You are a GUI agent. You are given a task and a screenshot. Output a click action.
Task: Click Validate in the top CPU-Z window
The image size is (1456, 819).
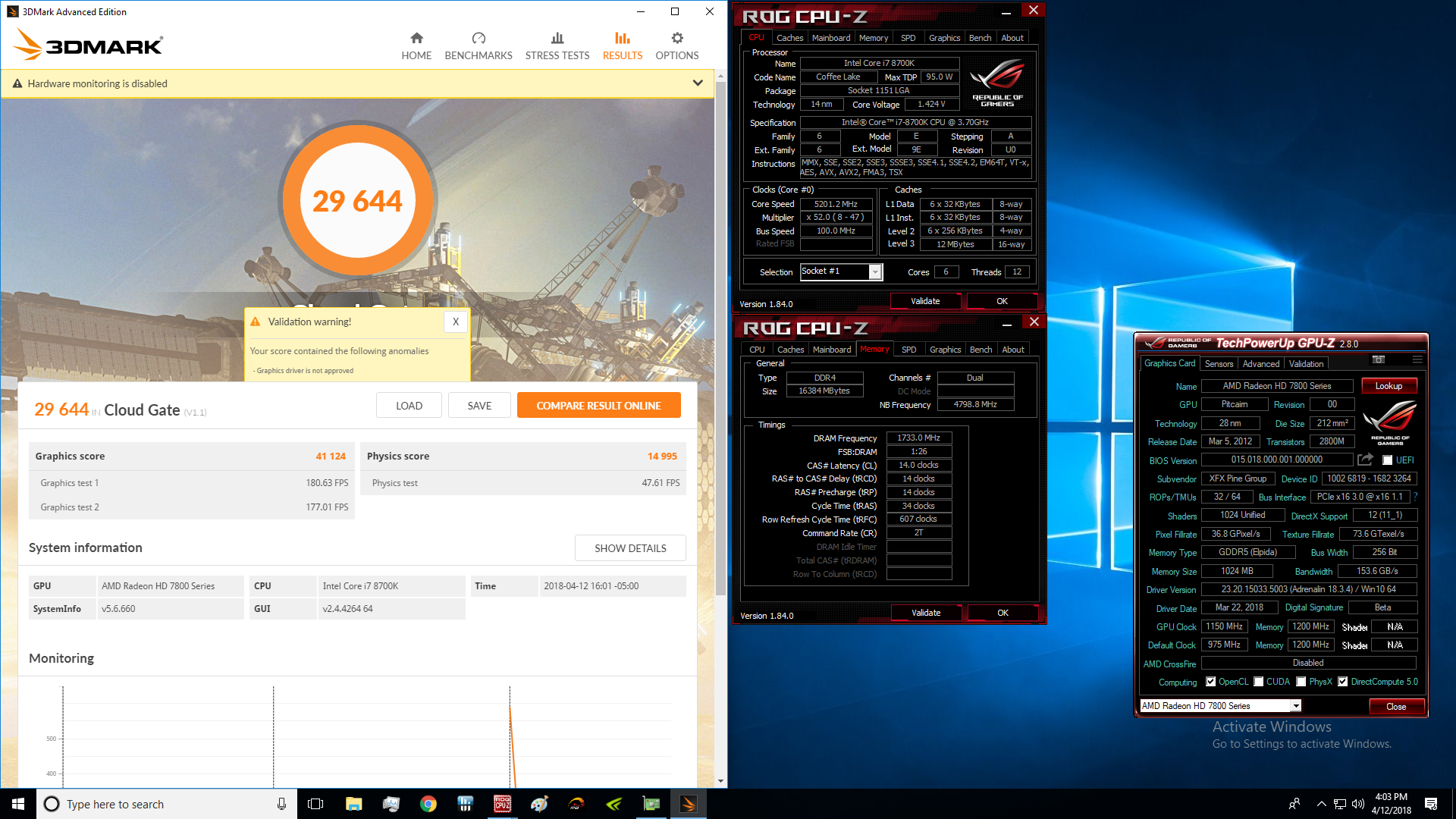click(x=925, y=301)
